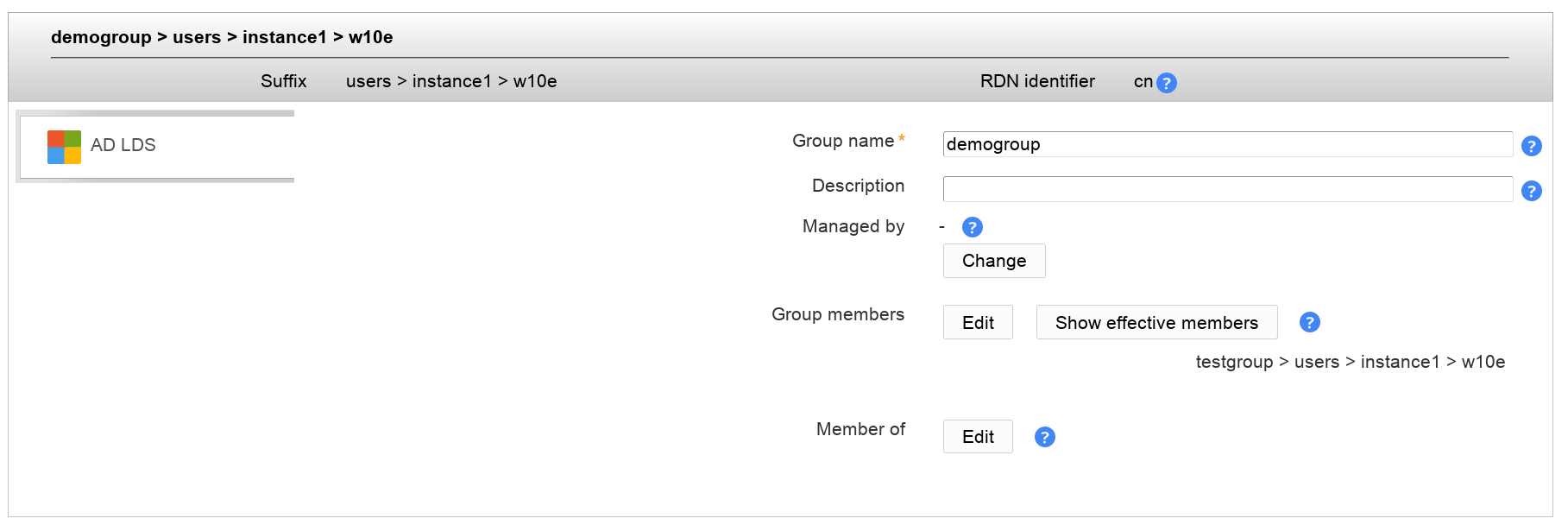Screen dimensions: 1568x531
Task: Click the Suffix value users > instance1 > w10e
Action: (x=450, y=81)
